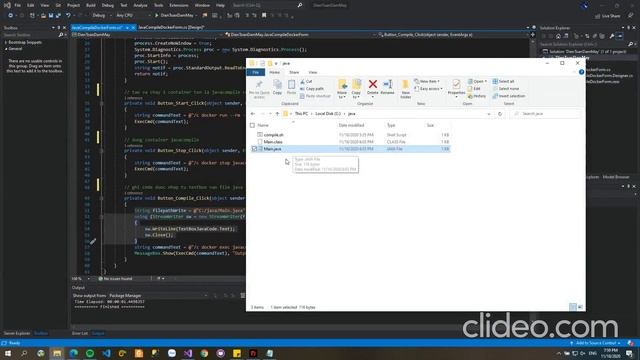Click Local Disk in Explorer breadcrumb
Screen dimensions: 640x360
point(328,114)
